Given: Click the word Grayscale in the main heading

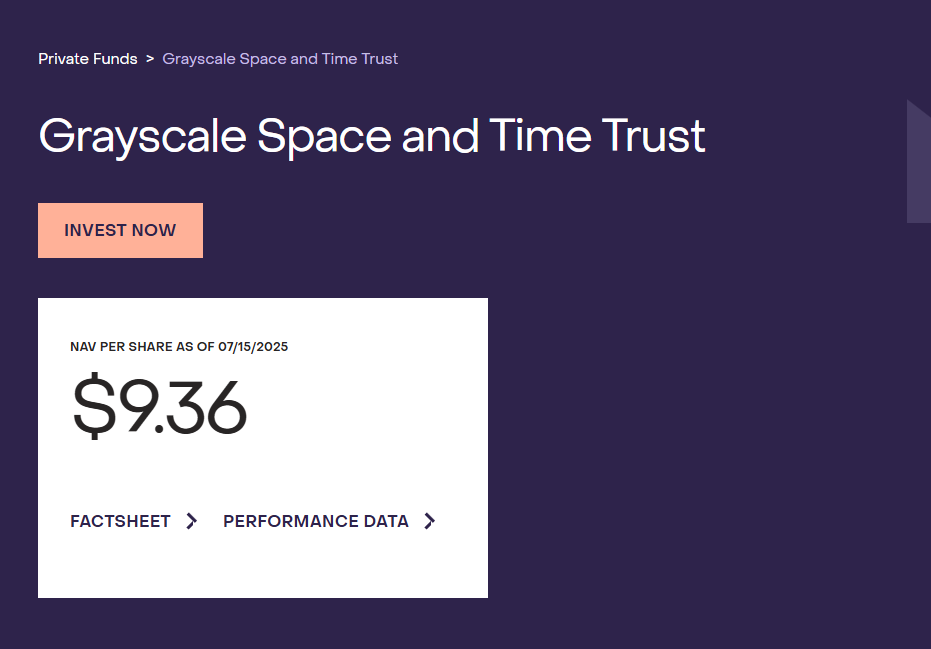Looking at the screenshot, I should tap(142, 136).
